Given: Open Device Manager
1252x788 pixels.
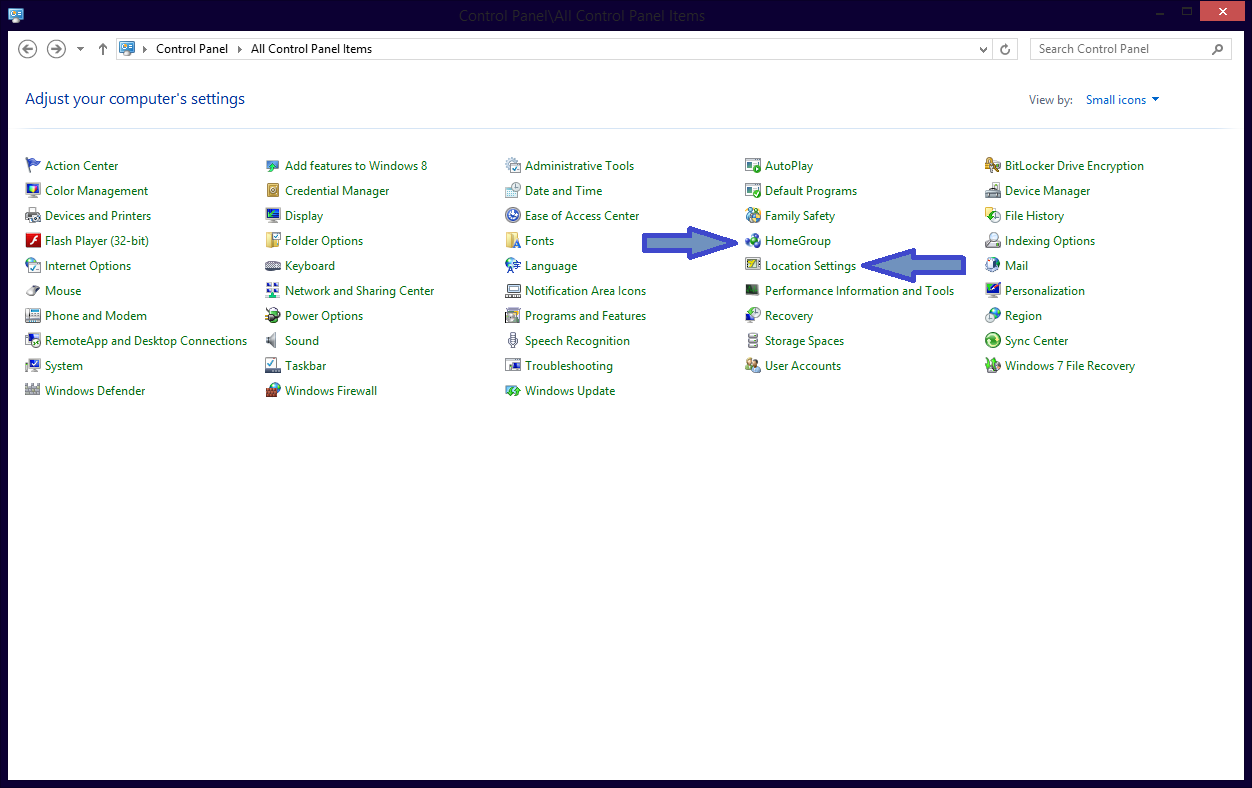Looking at the screenshot, I should pos(1047,191).
